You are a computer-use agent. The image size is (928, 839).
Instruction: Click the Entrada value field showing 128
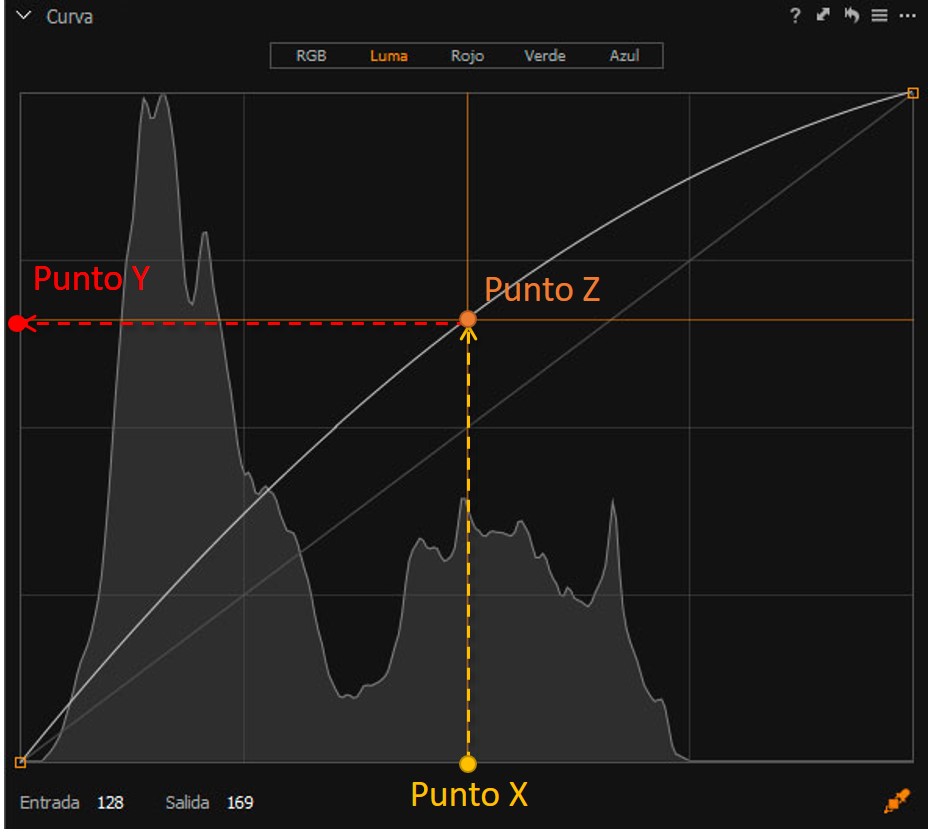click(x=110, y=802)
